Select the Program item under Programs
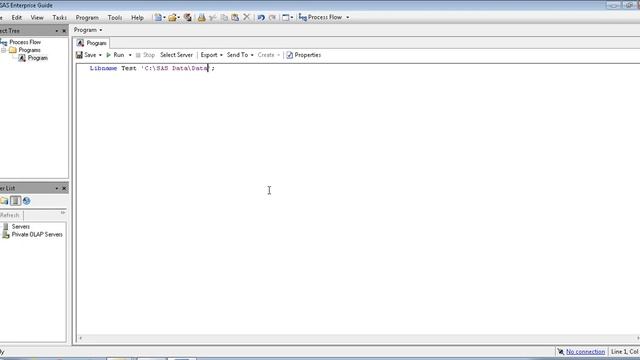This screenshot has height=360, width=640. point(37,58)
